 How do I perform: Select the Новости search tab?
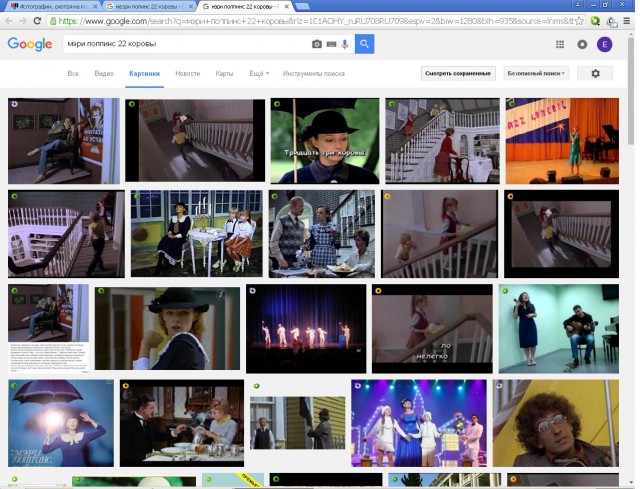click(188, 73)
